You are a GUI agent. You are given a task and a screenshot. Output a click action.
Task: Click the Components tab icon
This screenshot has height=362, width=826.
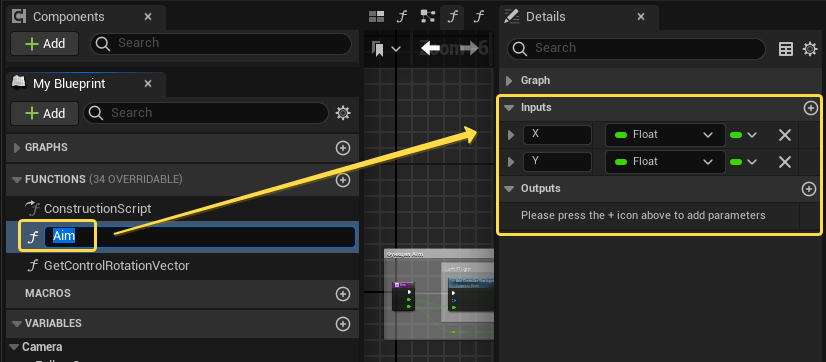19,17
